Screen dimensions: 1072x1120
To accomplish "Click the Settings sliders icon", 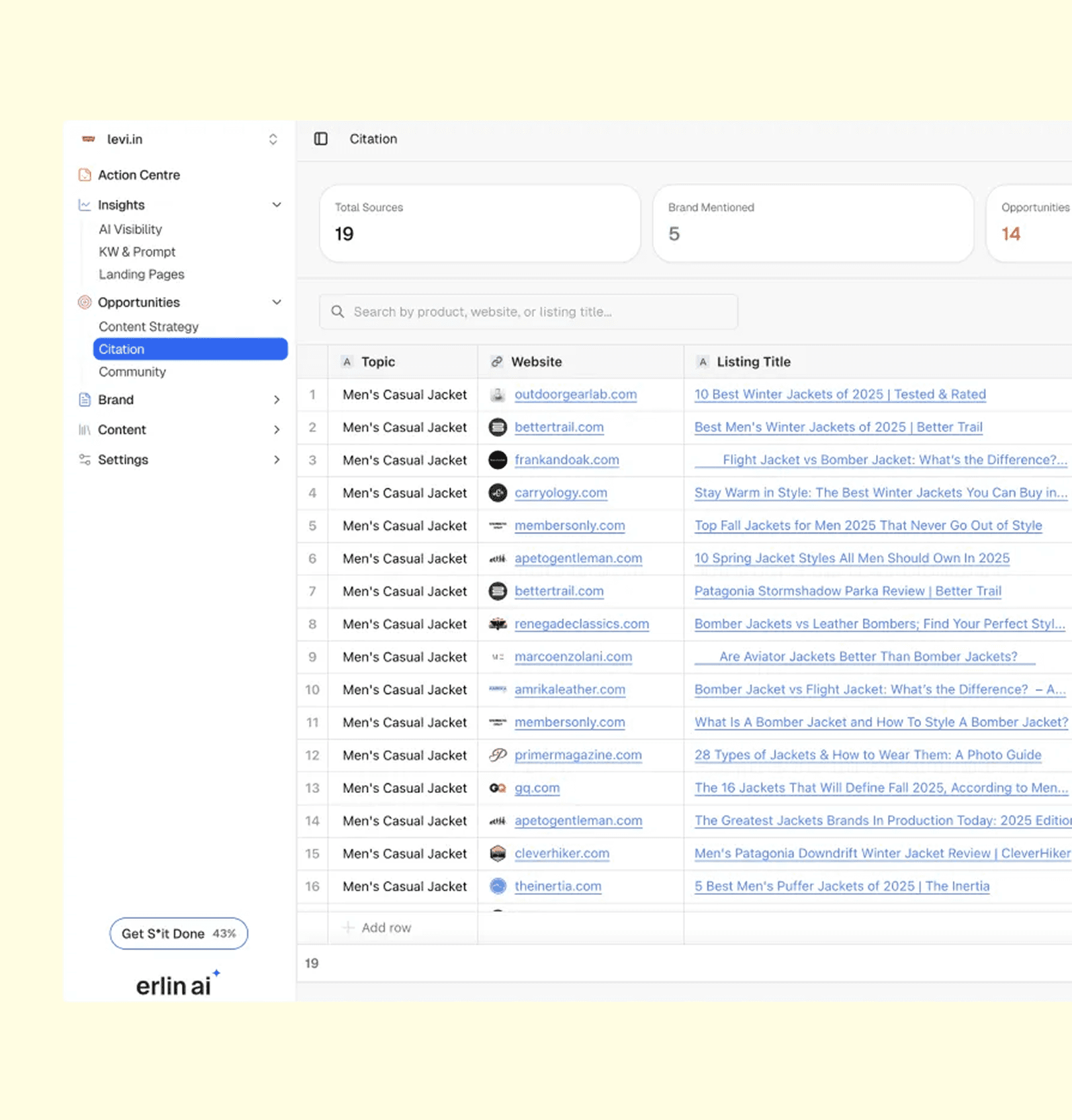I will click(x=85, y=459).
